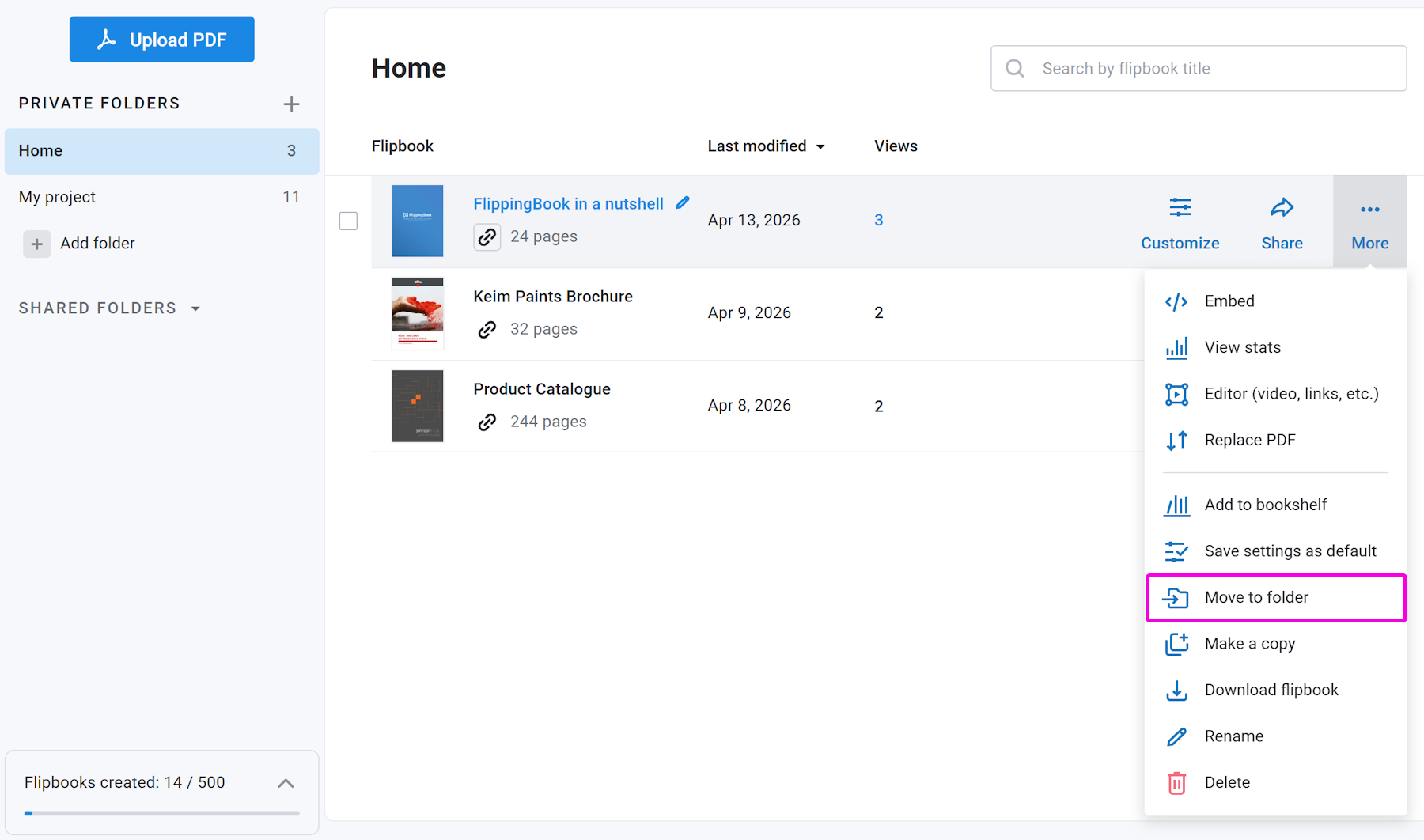Click the Flipbooks created progress bar
The image size is (1424, 840).
[x=161, y=813]
